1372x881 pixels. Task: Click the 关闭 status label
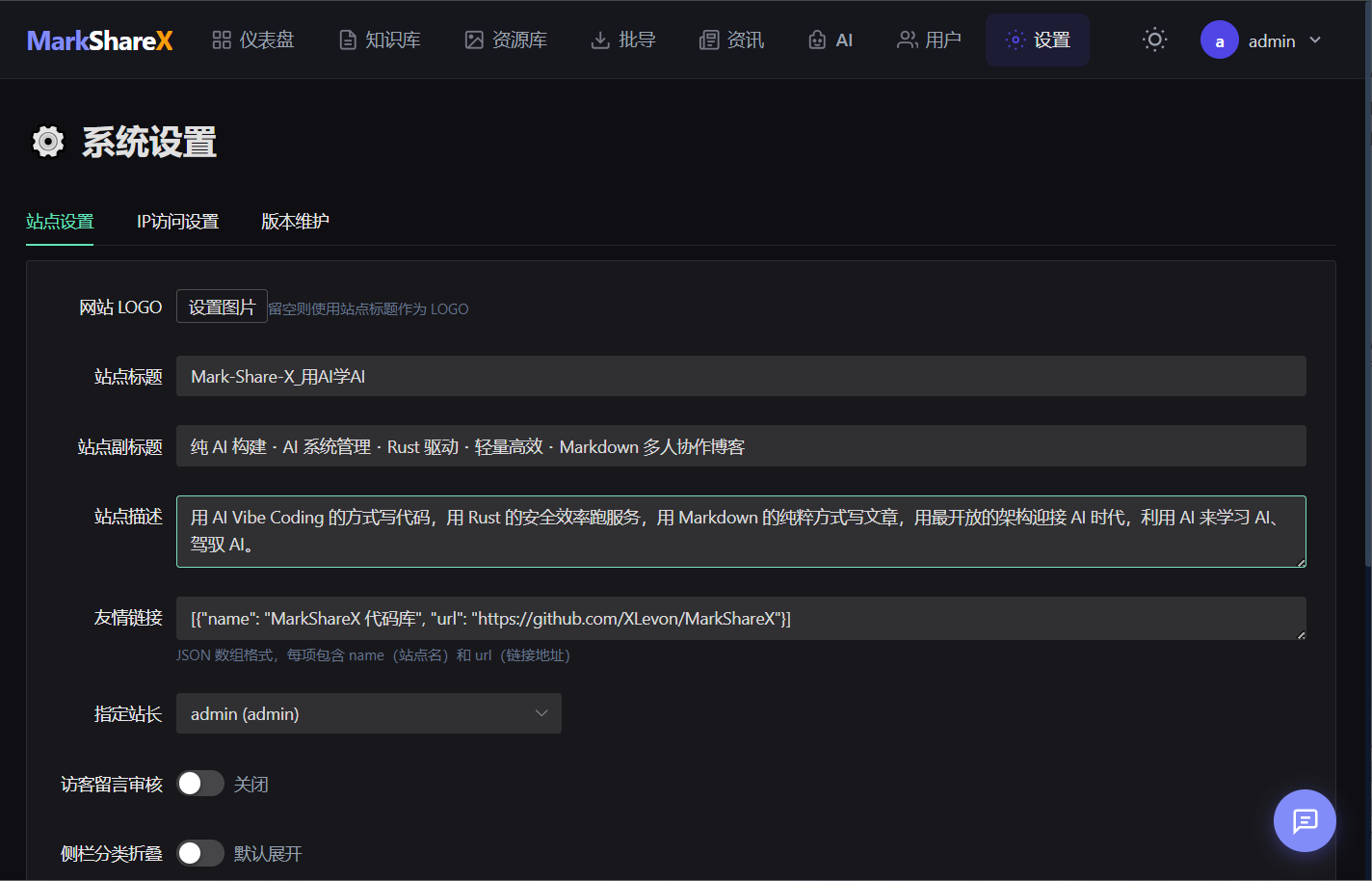pos(251,785)
